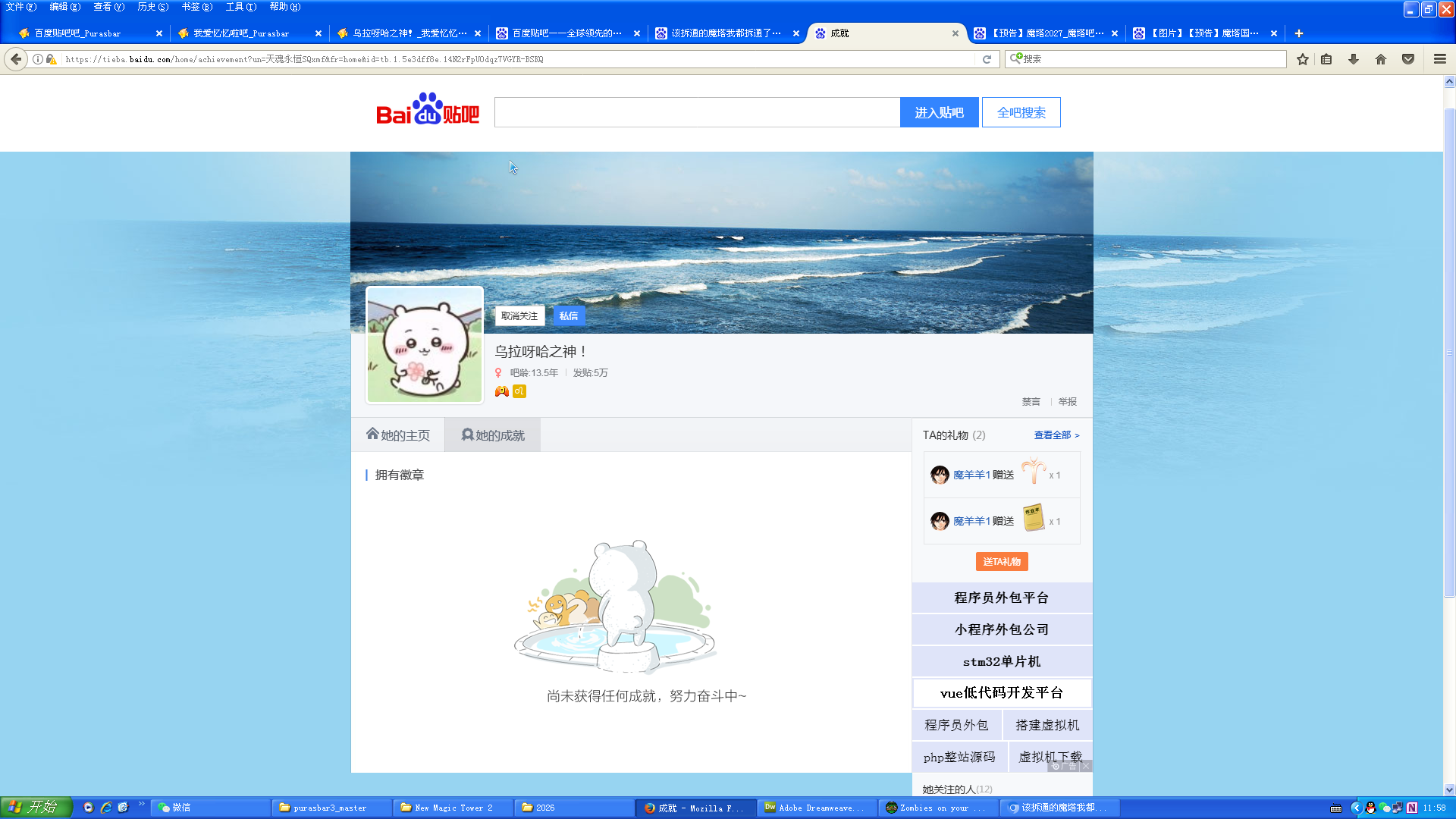The width and height of the screenshot is (1456, 819).
Task: Click the 送TA礼物 button
Action: [1002, 562]
